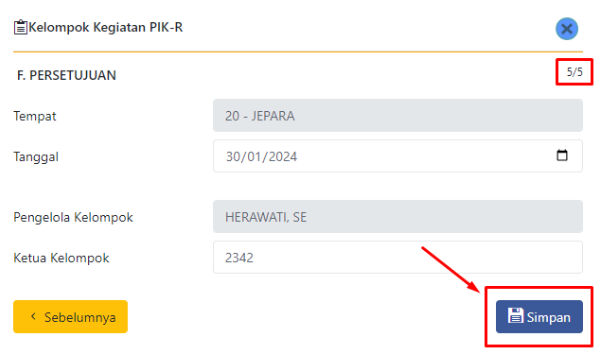
Task: Close the Kelompok Kegiatan PIK-R dialog
Action: coord(567,29)
